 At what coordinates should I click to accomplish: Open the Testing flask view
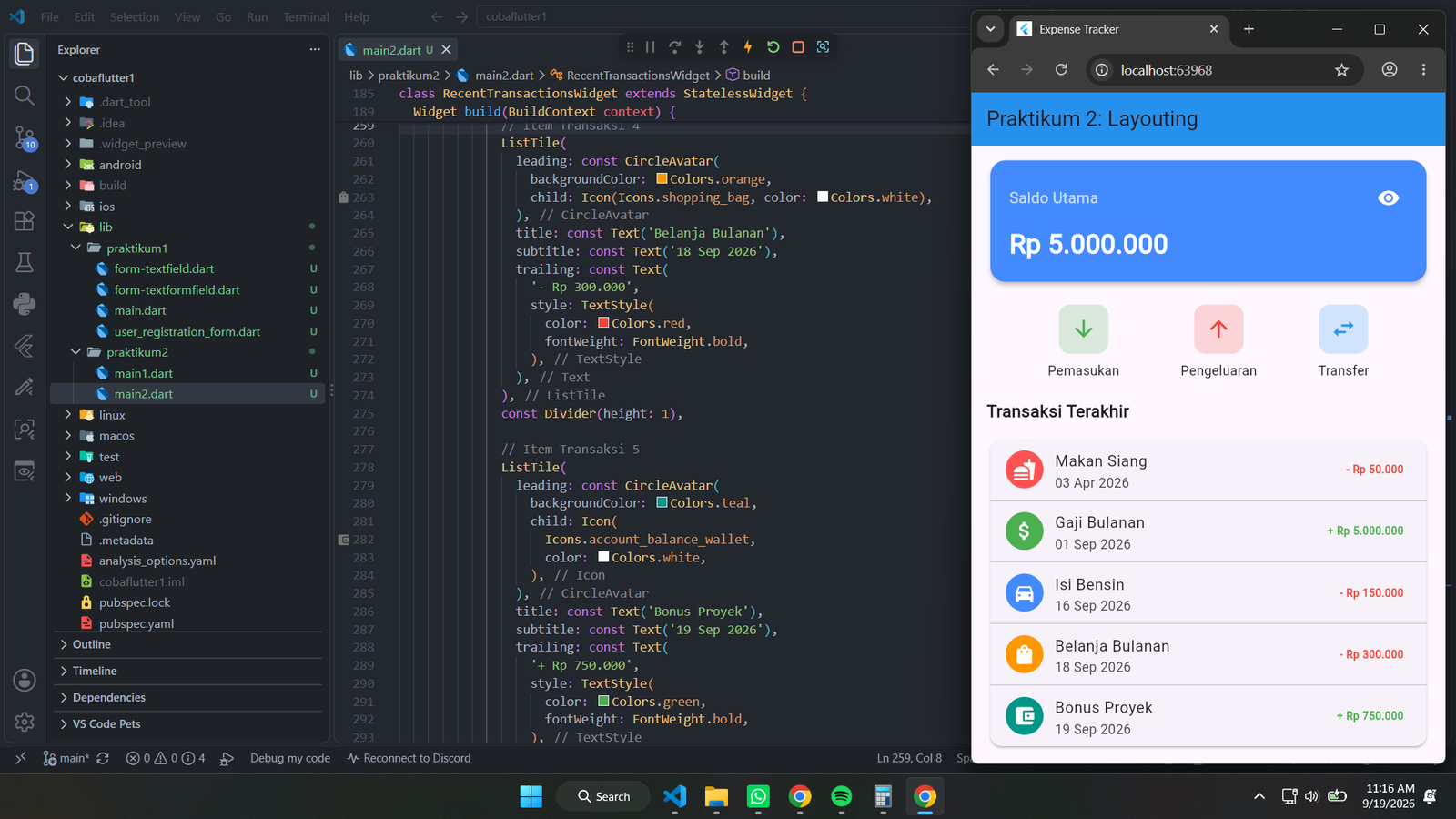[x=25, y=263]
